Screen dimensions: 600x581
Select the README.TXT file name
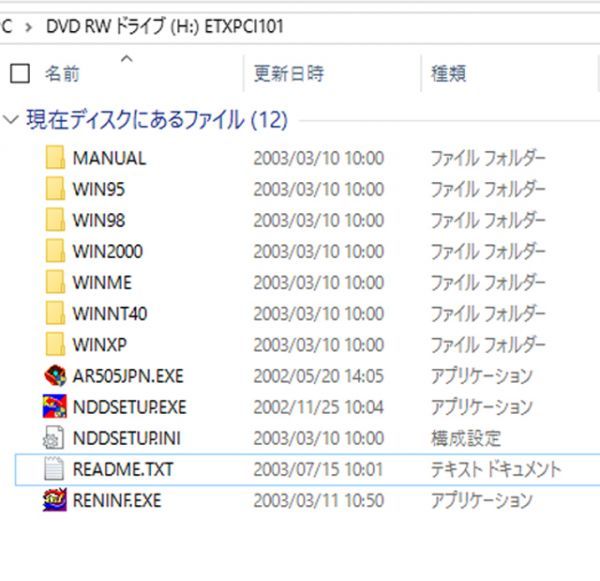pyautogui.click(x=123, y=469)
